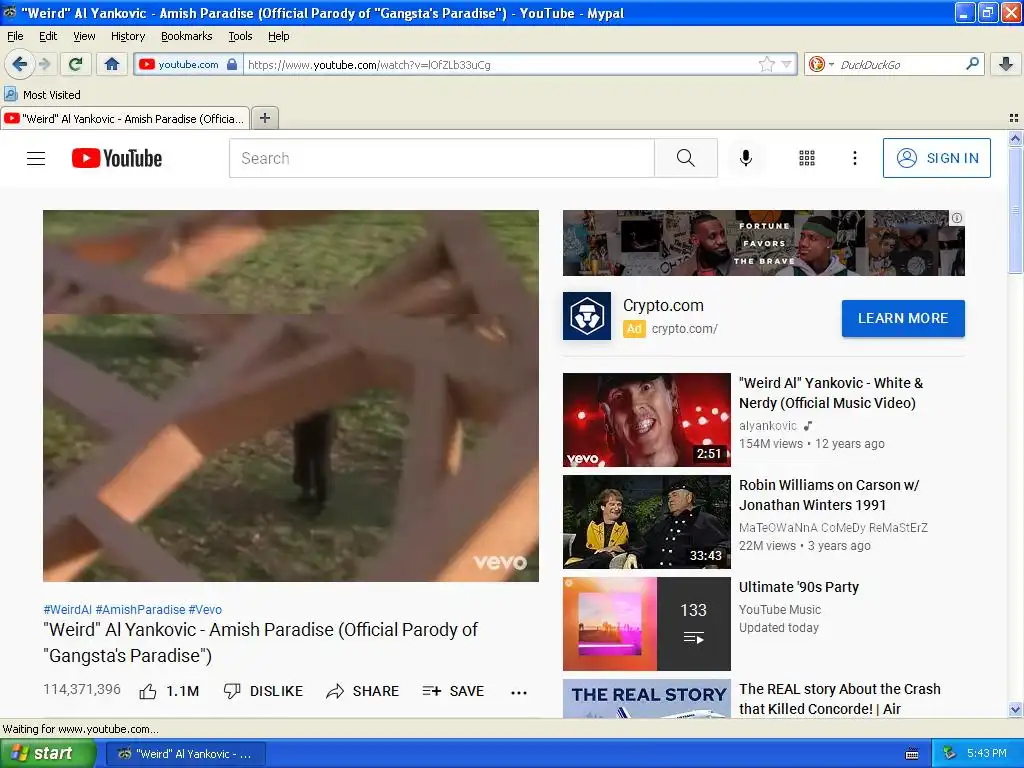Open the History menu
The width and height of the screenshot is (1024, 768).
(x=127, y=37)
